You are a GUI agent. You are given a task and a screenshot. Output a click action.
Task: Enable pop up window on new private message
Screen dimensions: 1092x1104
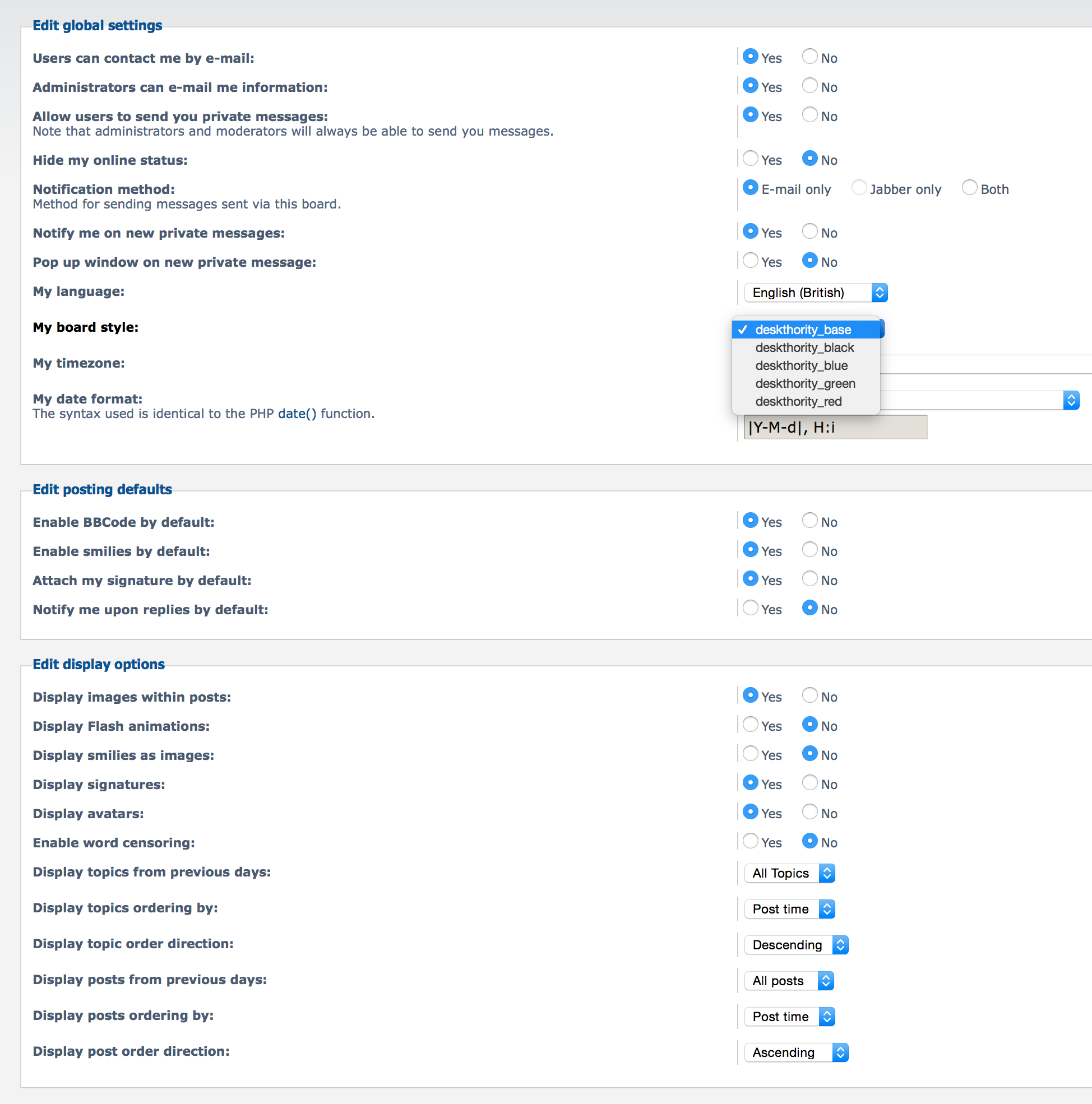point(751,261)
